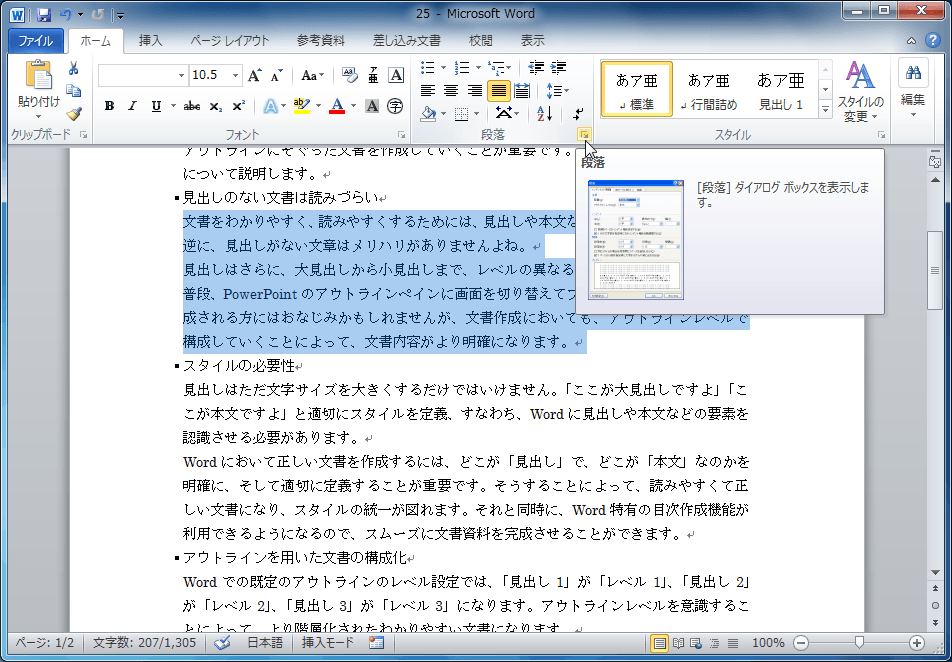Center align the paragraph

click(452, 91)
